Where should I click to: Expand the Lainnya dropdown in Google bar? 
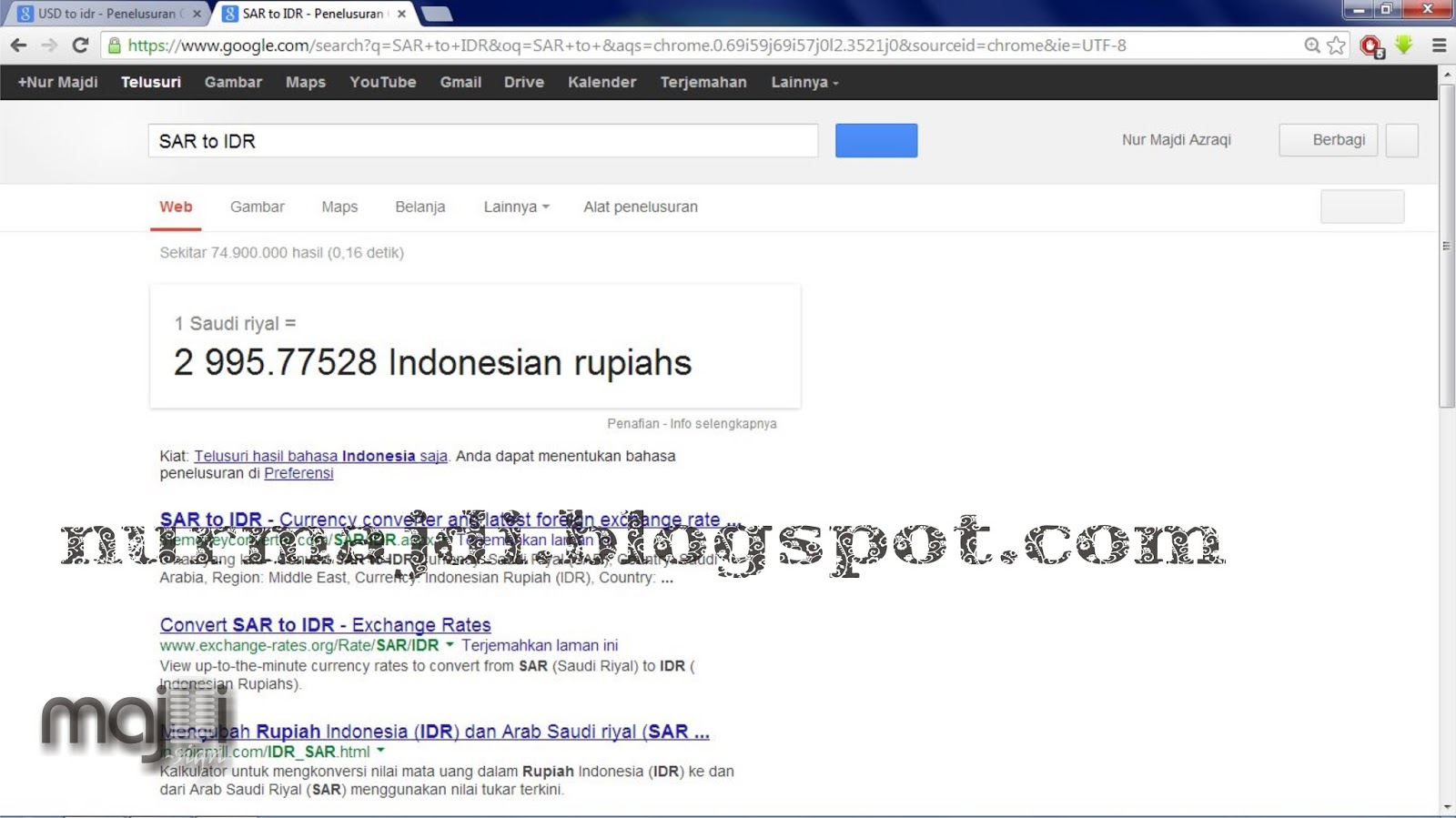804,82
